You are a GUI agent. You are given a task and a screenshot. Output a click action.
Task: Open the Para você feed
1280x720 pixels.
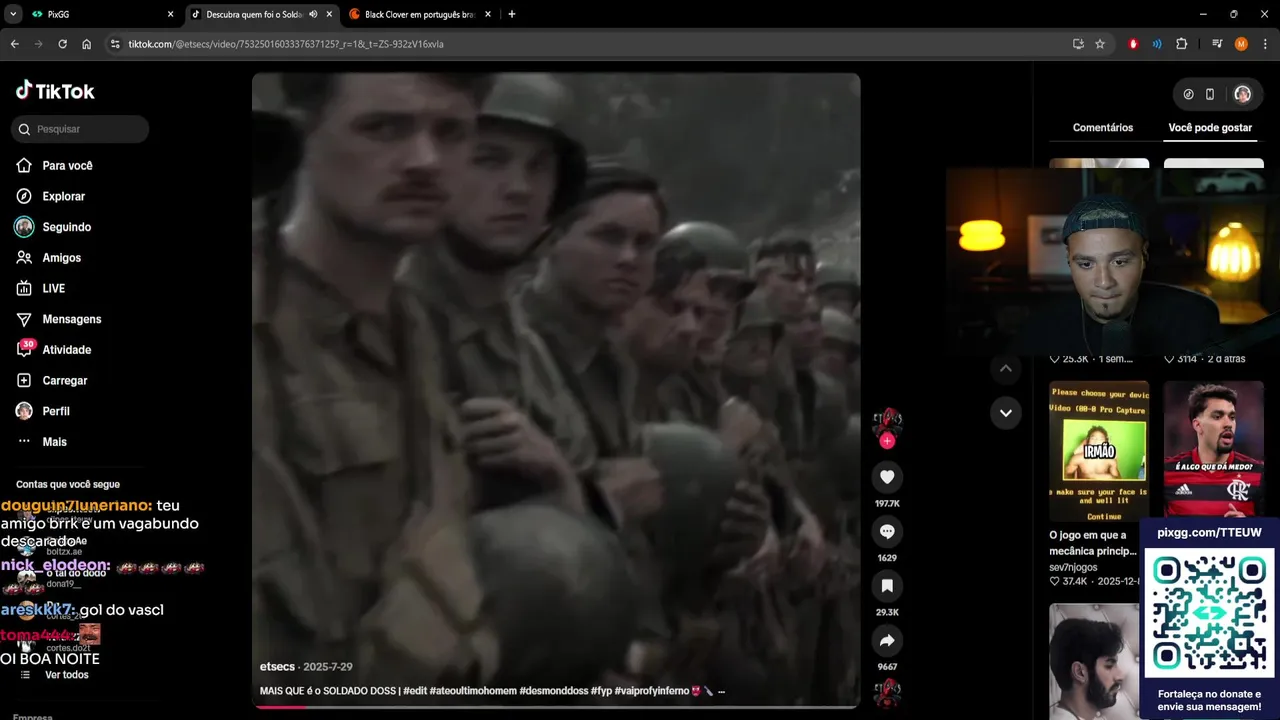click(67, 166)
